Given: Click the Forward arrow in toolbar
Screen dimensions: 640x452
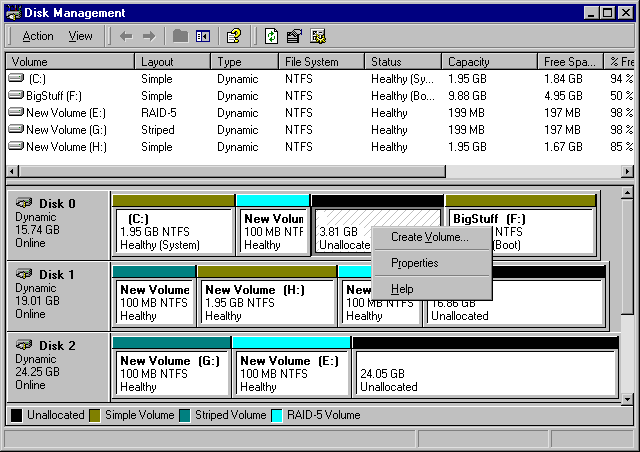Looking at the screenshot, I should [x=148, y=36].
